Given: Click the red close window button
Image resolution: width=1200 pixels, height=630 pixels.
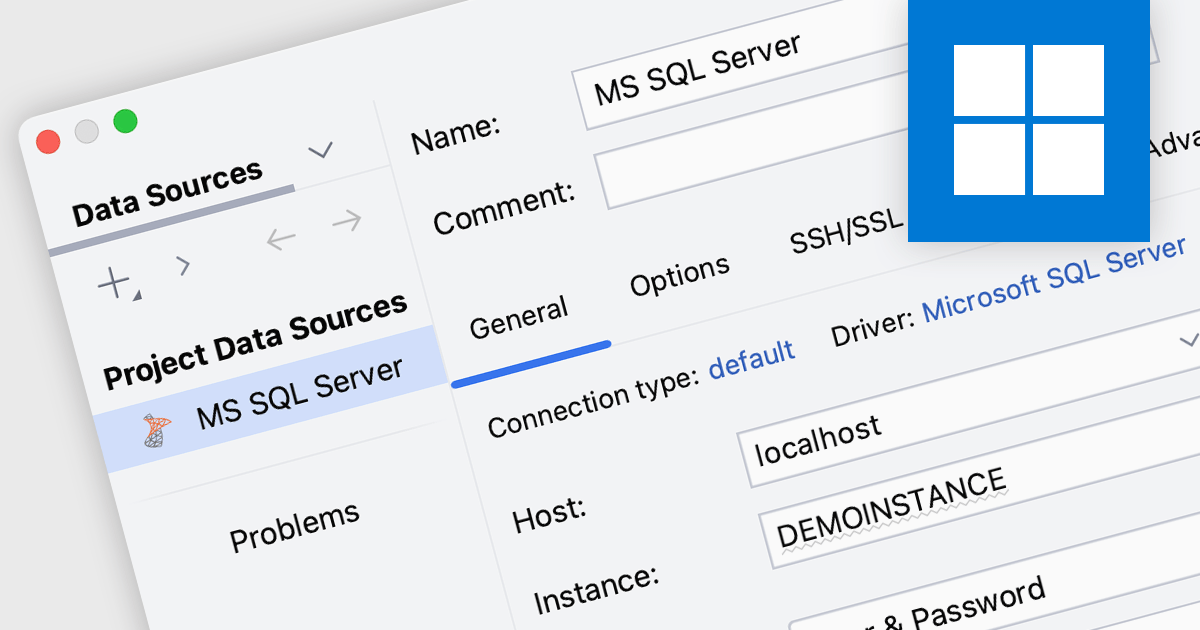Looking at the screenshot, I should 48,142.
